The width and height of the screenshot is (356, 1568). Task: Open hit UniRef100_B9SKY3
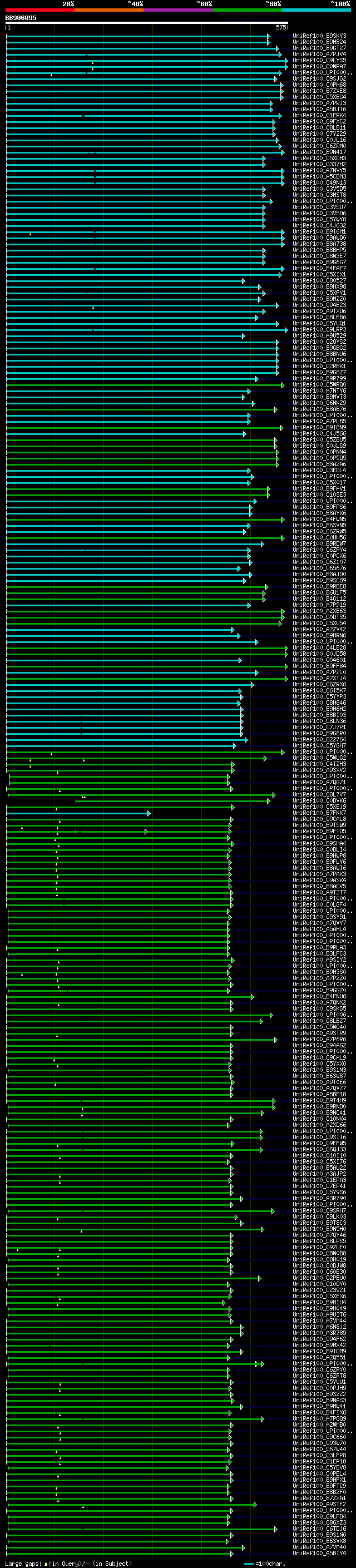319,36
